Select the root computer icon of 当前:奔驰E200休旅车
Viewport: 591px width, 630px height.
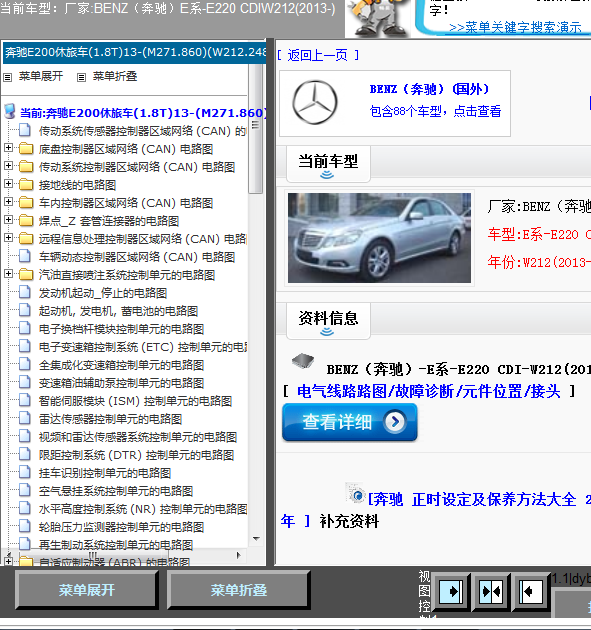coord(10,112)
